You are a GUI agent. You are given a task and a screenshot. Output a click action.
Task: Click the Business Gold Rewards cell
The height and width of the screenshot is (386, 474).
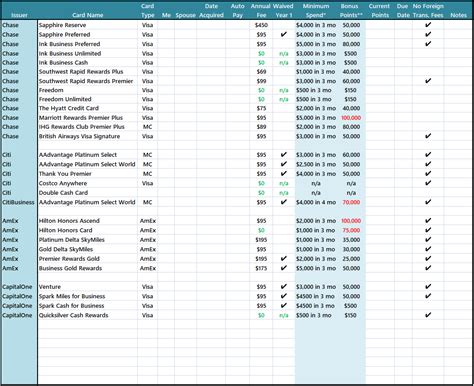pos(70,268)
